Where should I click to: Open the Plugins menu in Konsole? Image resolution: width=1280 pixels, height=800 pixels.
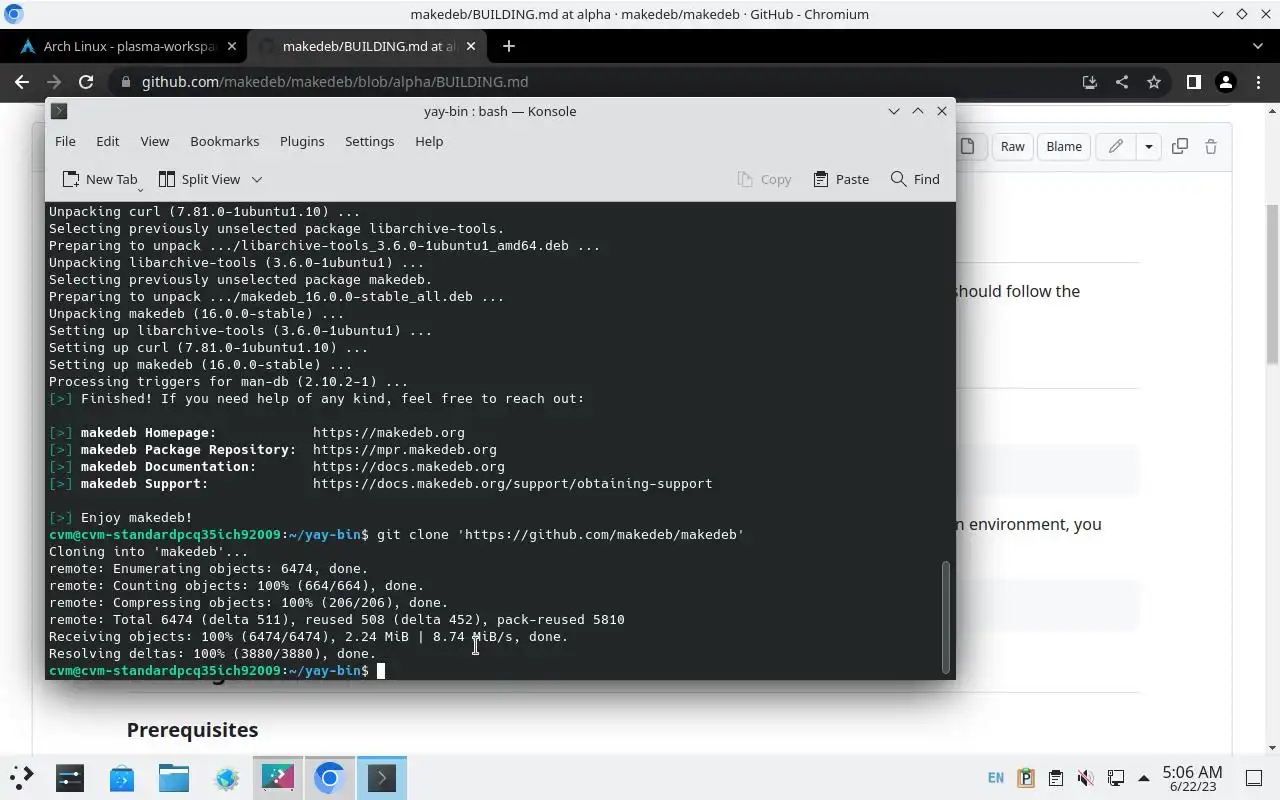pyautogui.click(x=302, y=141)
